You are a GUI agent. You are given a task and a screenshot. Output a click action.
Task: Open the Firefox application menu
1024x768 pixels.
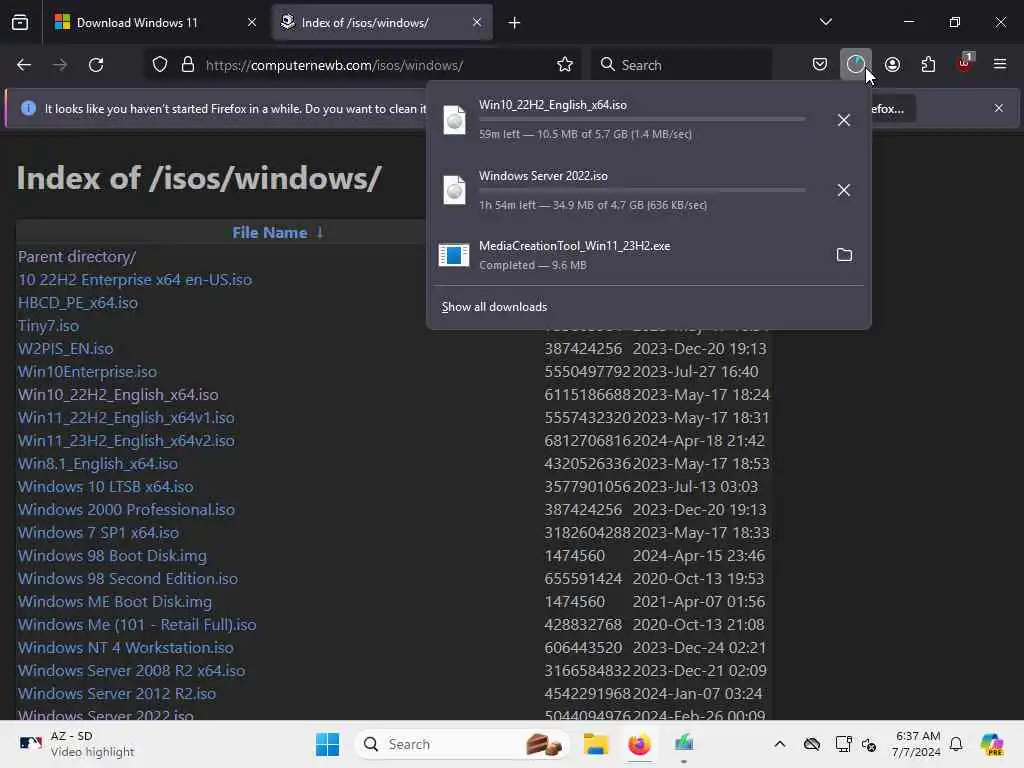coord(1000,65)
